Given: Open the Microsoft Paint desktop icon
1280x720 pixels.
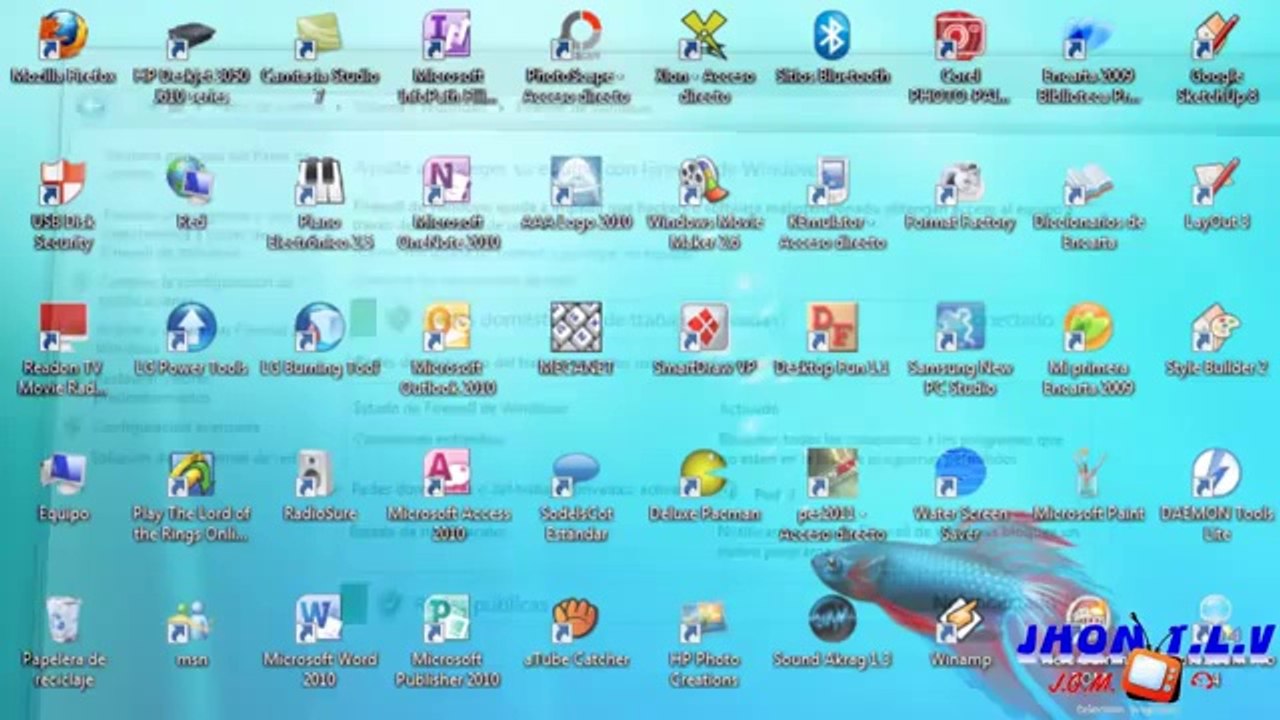Looking at the screenshot, I should (1088, 473).
